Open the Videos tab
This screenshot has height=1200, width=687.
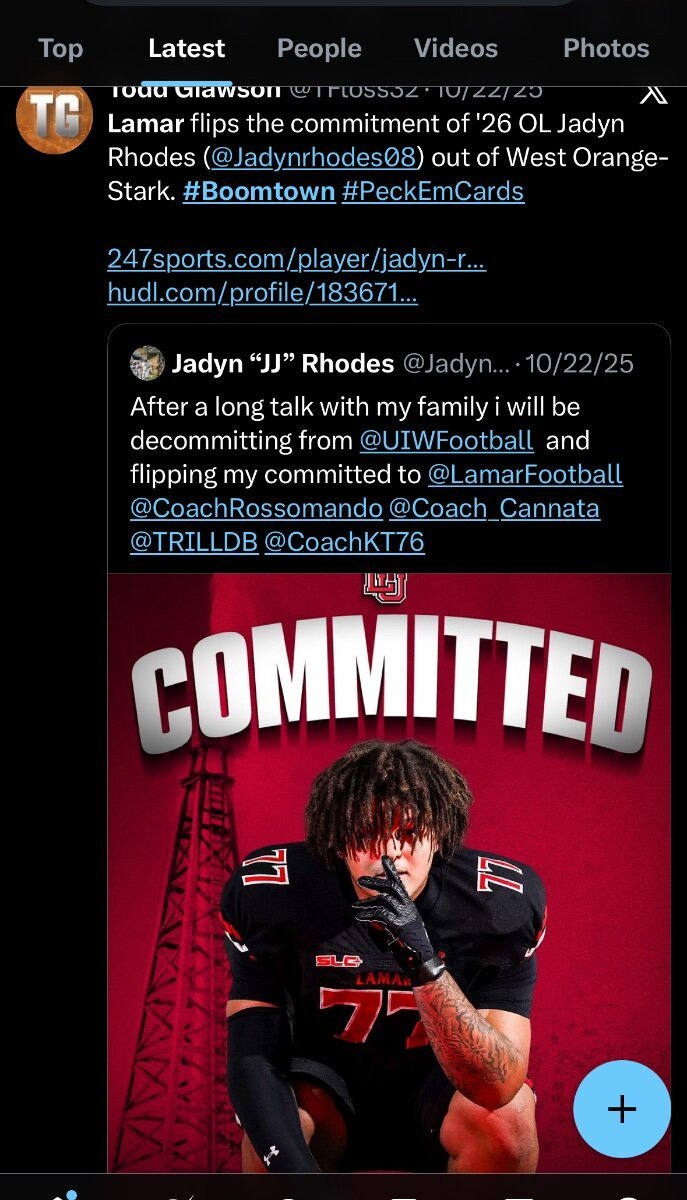tap(455, 48)
